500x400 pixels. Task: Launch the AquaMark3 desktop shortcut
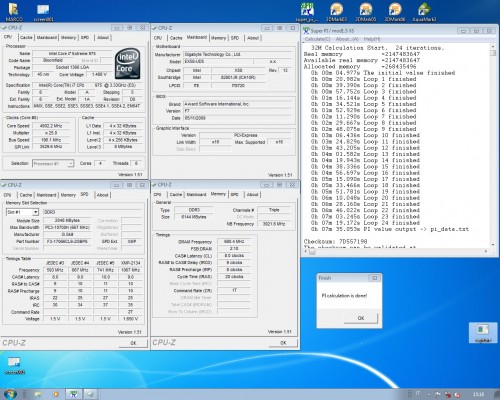click(424, 12)
